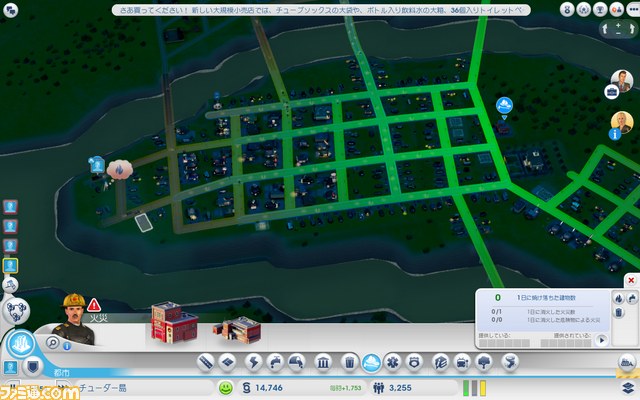640x400 pixels.
Task: Click the blonde advisor portrait
Action: pos(622,122)
